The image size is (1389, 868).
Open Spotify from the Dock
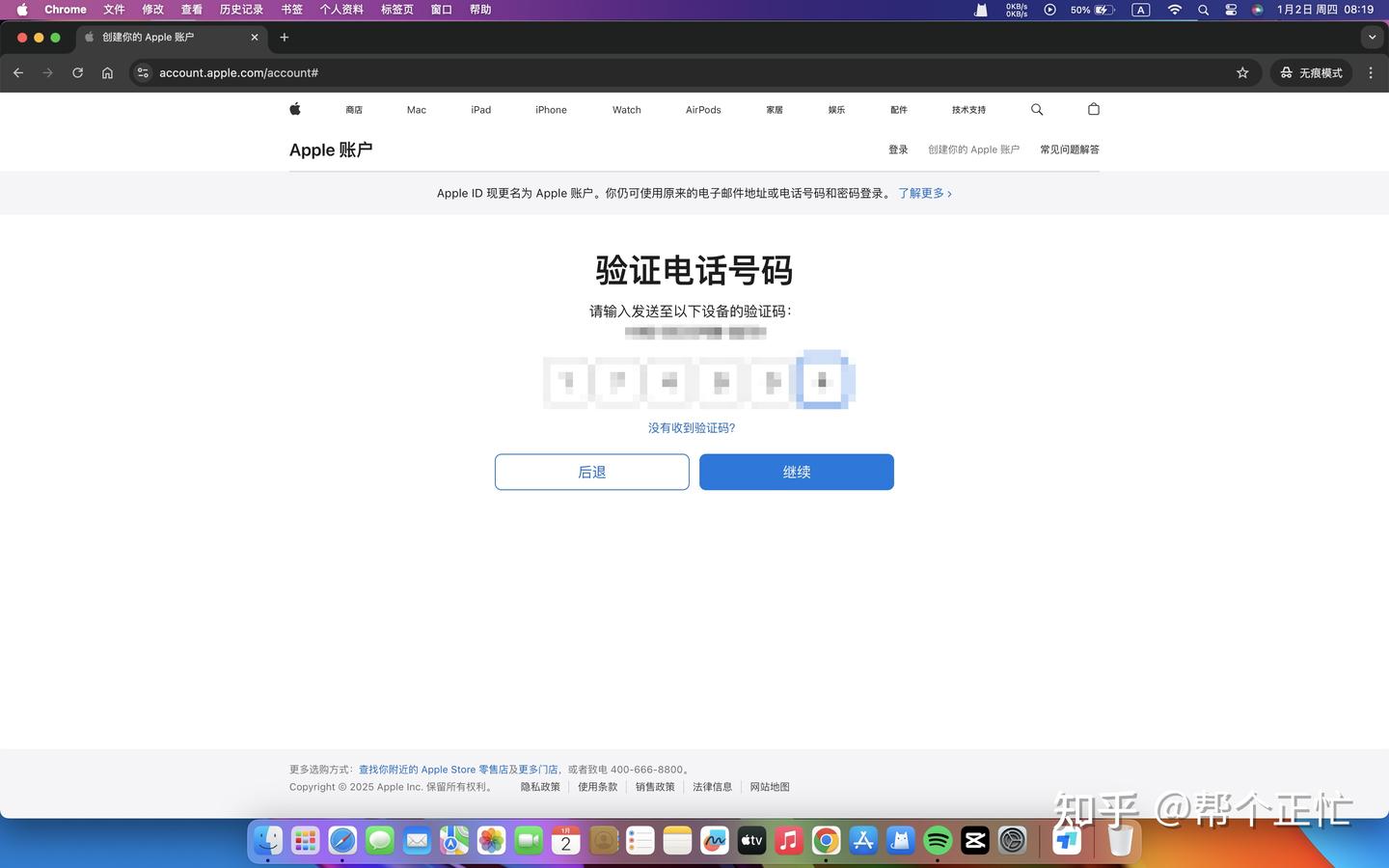tap(937, 840)
